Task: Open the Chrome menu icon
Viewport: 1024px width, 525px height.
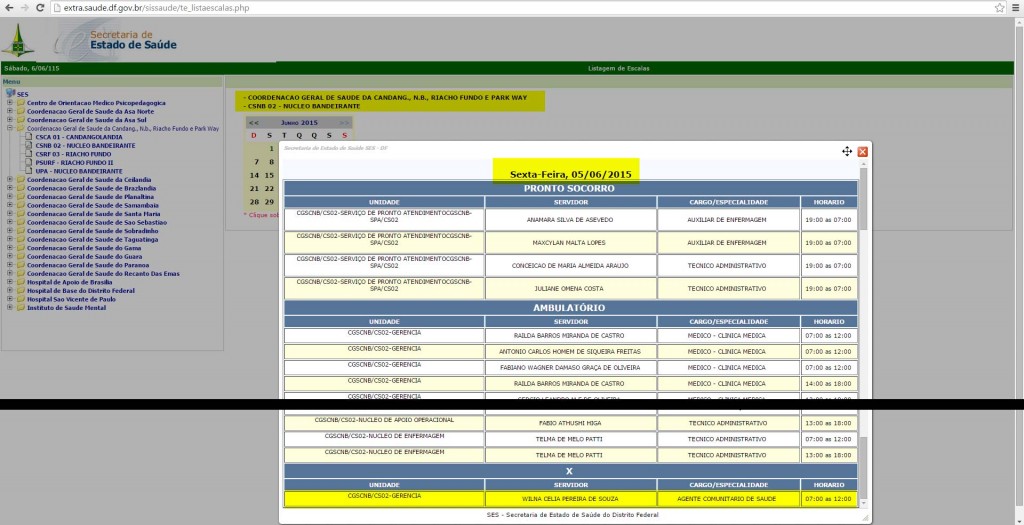Action: point(1014,8)
